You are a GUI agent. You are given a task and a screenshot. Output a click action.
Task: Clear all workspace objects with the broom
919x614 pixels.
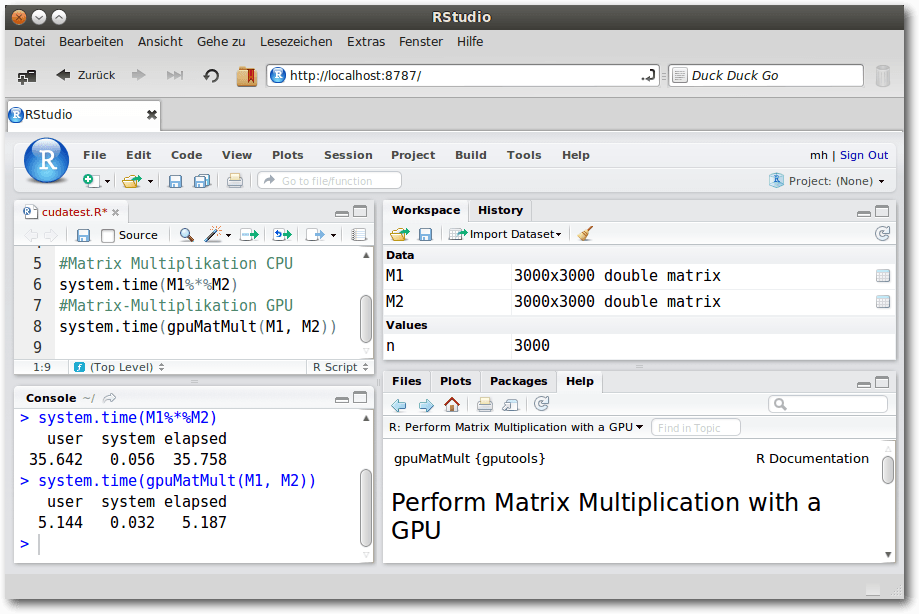[584, 234]
